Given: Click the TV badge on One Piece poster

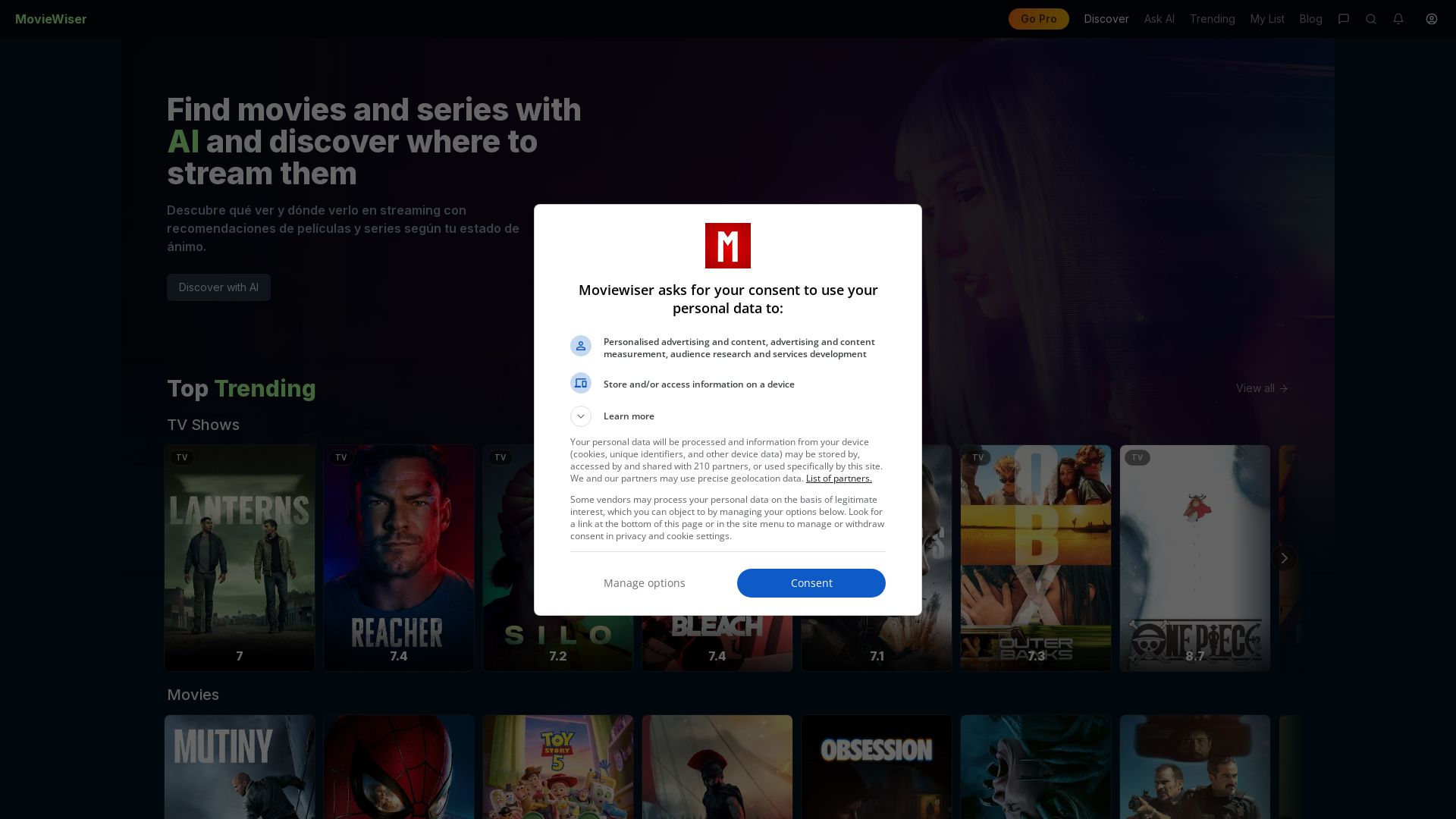Looking at the screenshot, I should (x=1137, y=457).
